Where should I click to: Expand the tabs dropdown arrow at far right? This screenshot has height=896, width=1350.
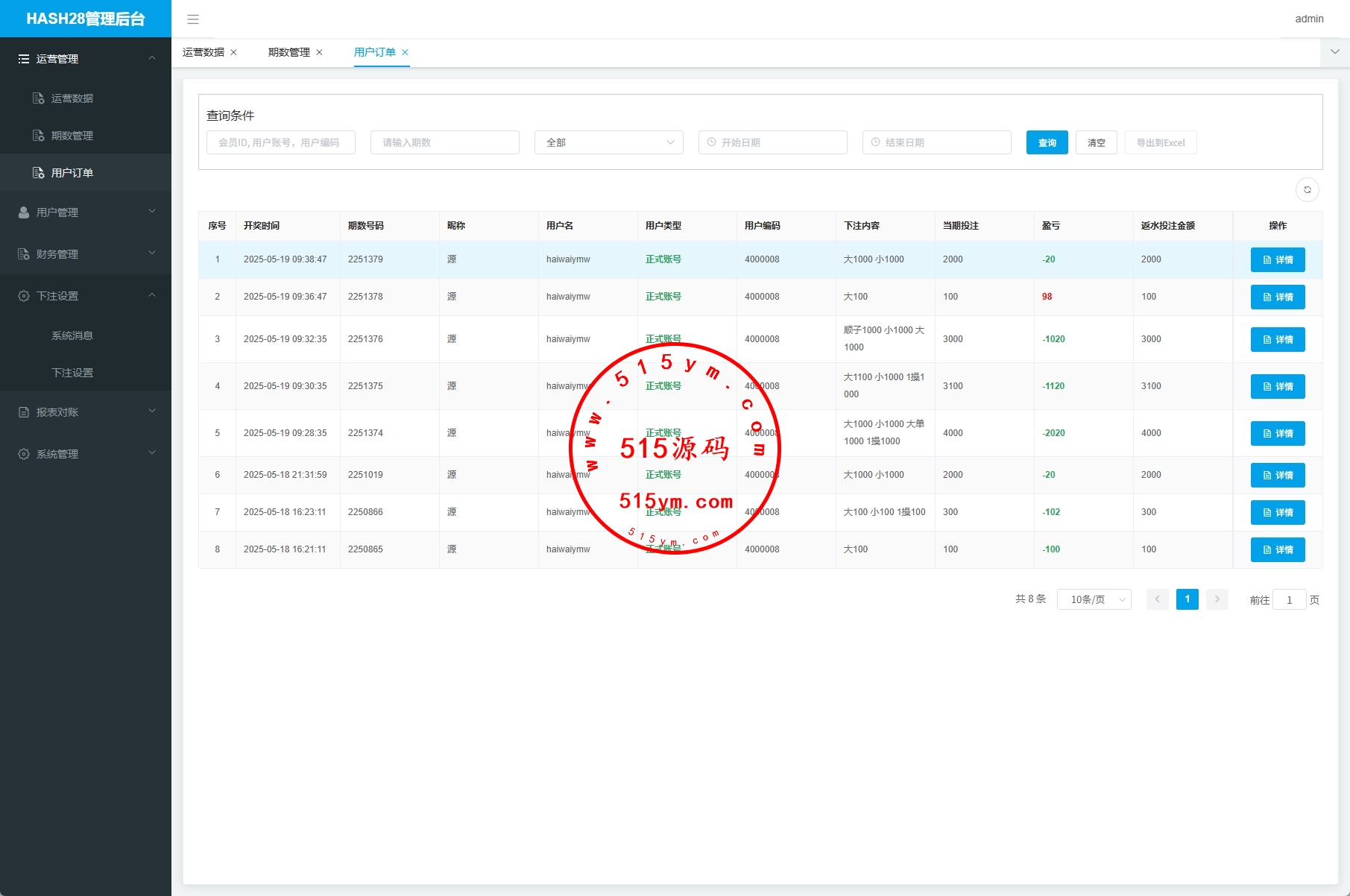point(1334,52)
